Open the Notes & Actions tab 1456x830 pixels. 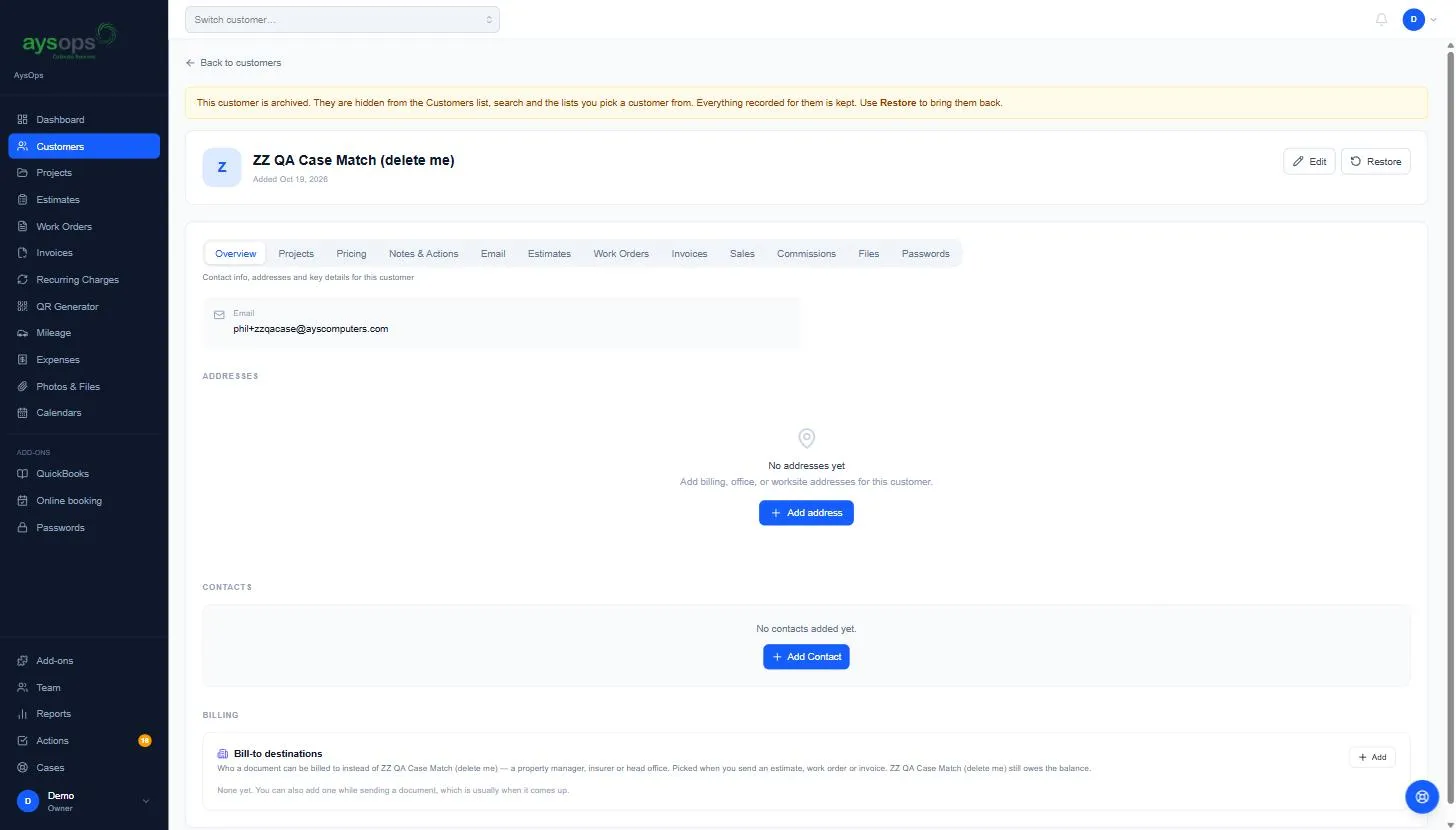pyautogui.click(x=424, y=254)
